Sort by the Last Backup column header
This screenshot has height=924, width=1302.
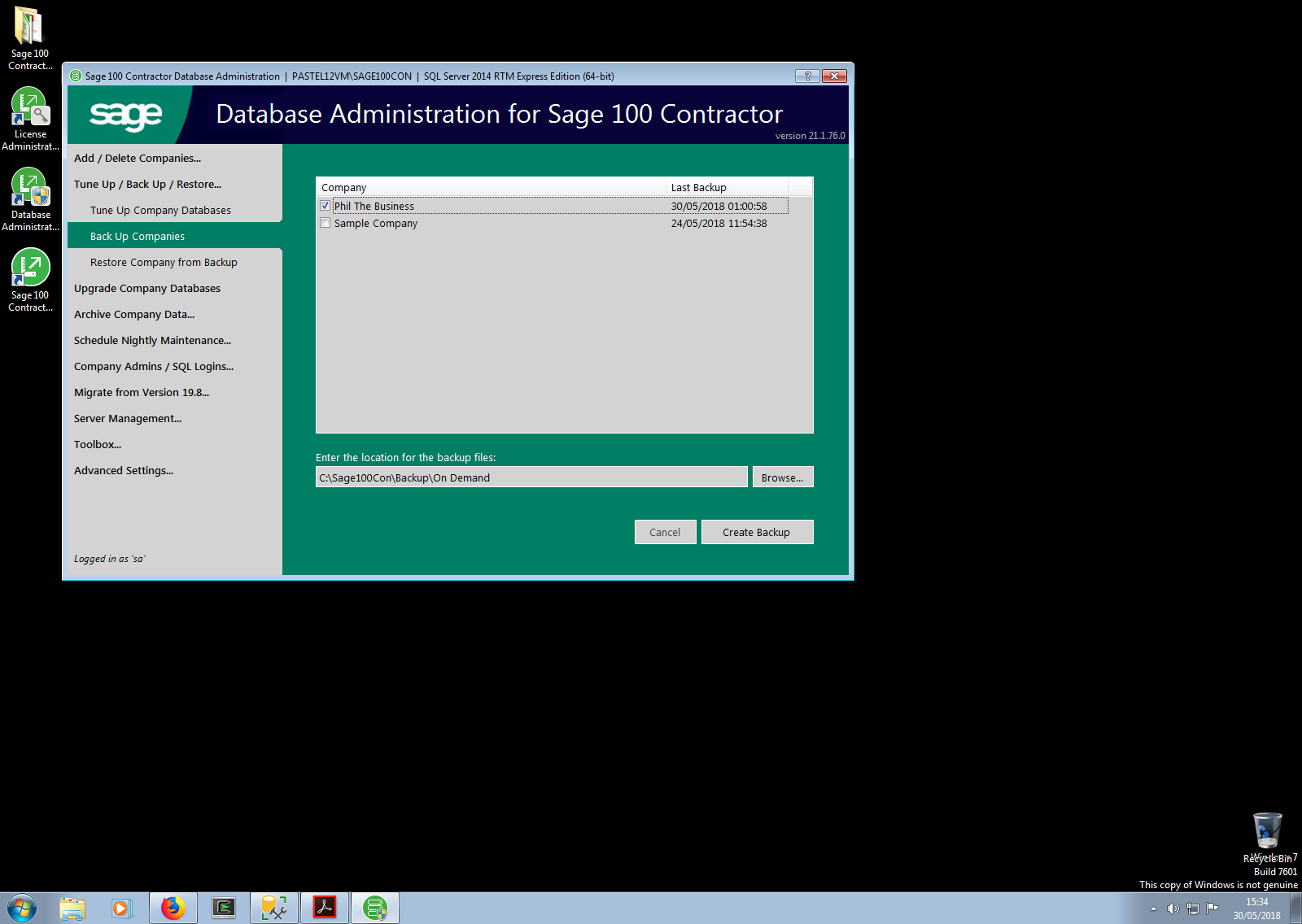click(x=727, y=187)
